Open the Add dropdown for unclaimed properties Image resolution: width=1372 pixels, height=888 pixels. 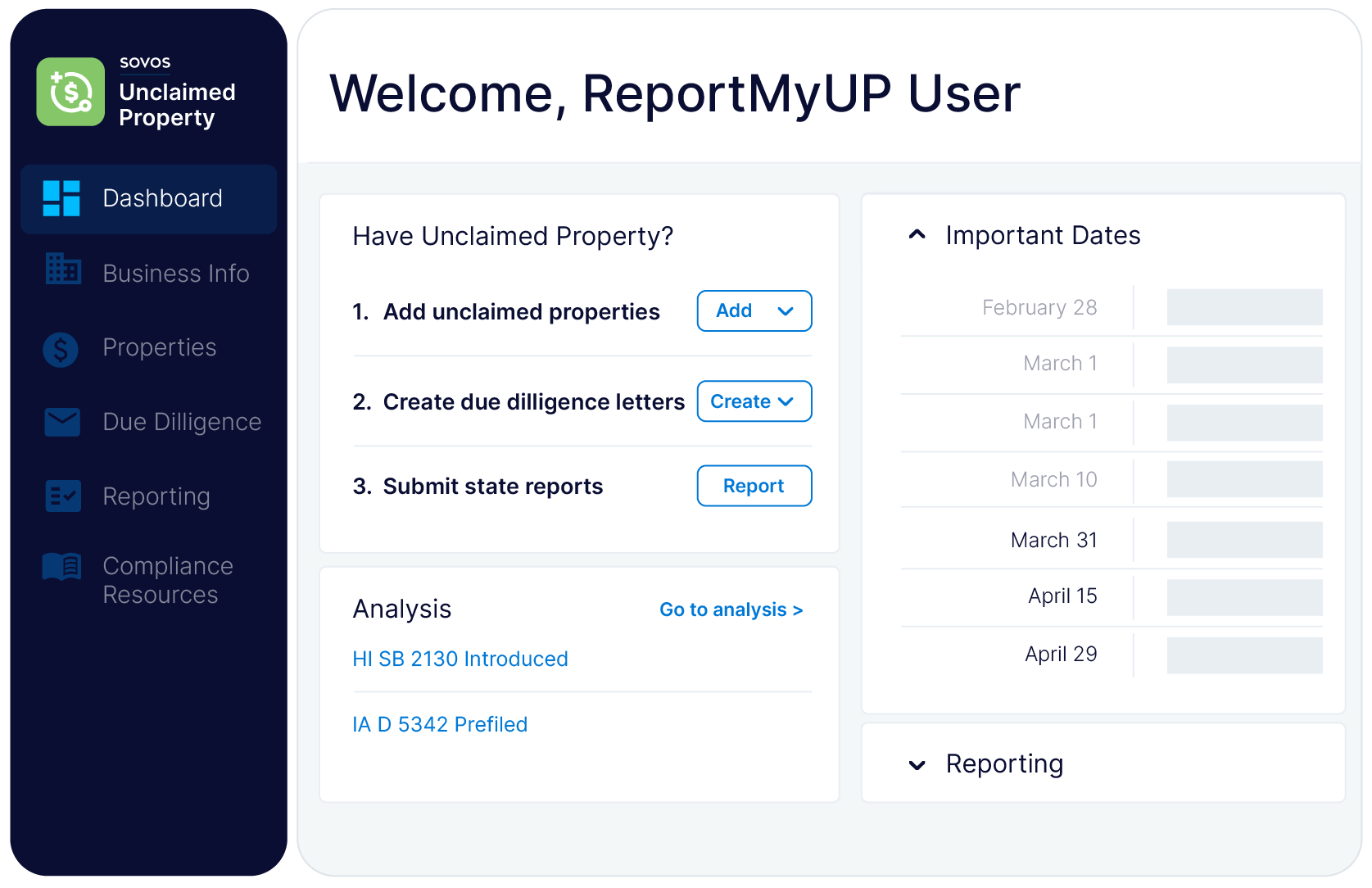tap(754, 310)
